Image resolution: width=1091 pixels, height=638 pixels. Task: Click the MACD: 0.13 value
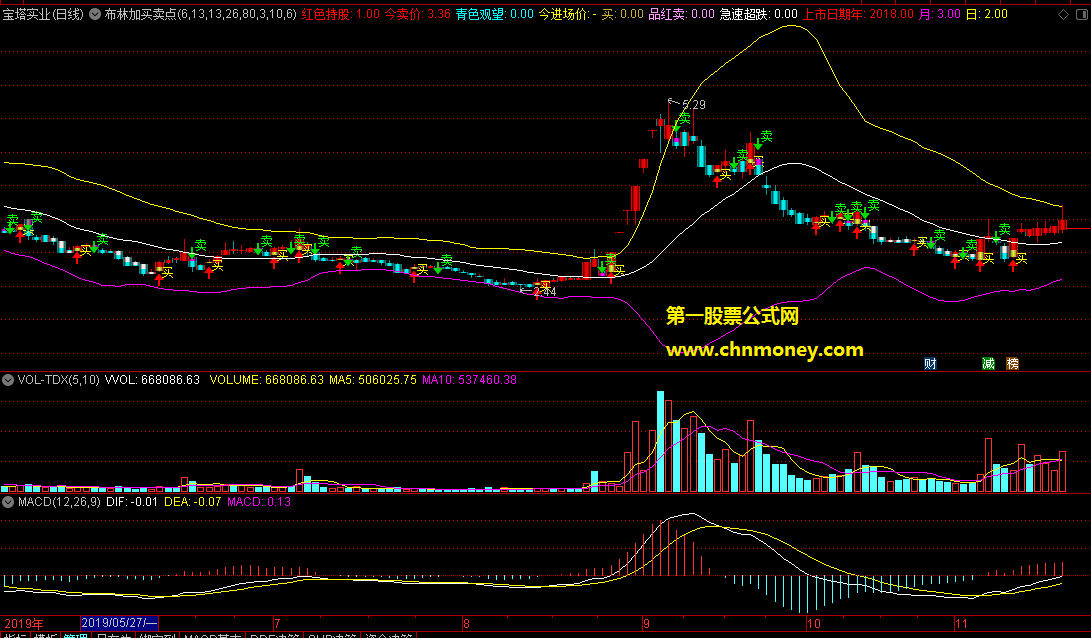(259, 502)
